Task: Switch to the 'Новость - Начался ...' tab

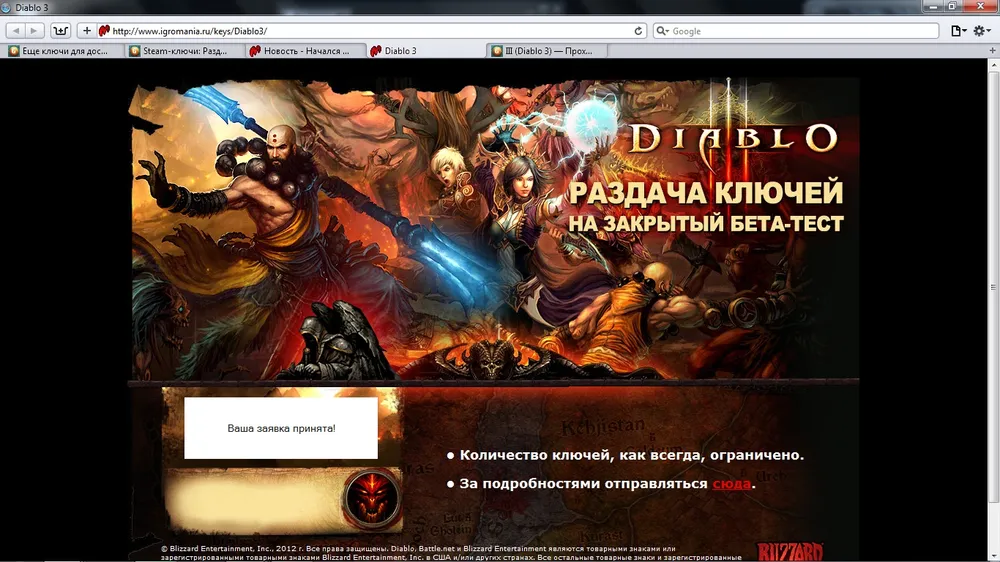Action: point(305,51)
